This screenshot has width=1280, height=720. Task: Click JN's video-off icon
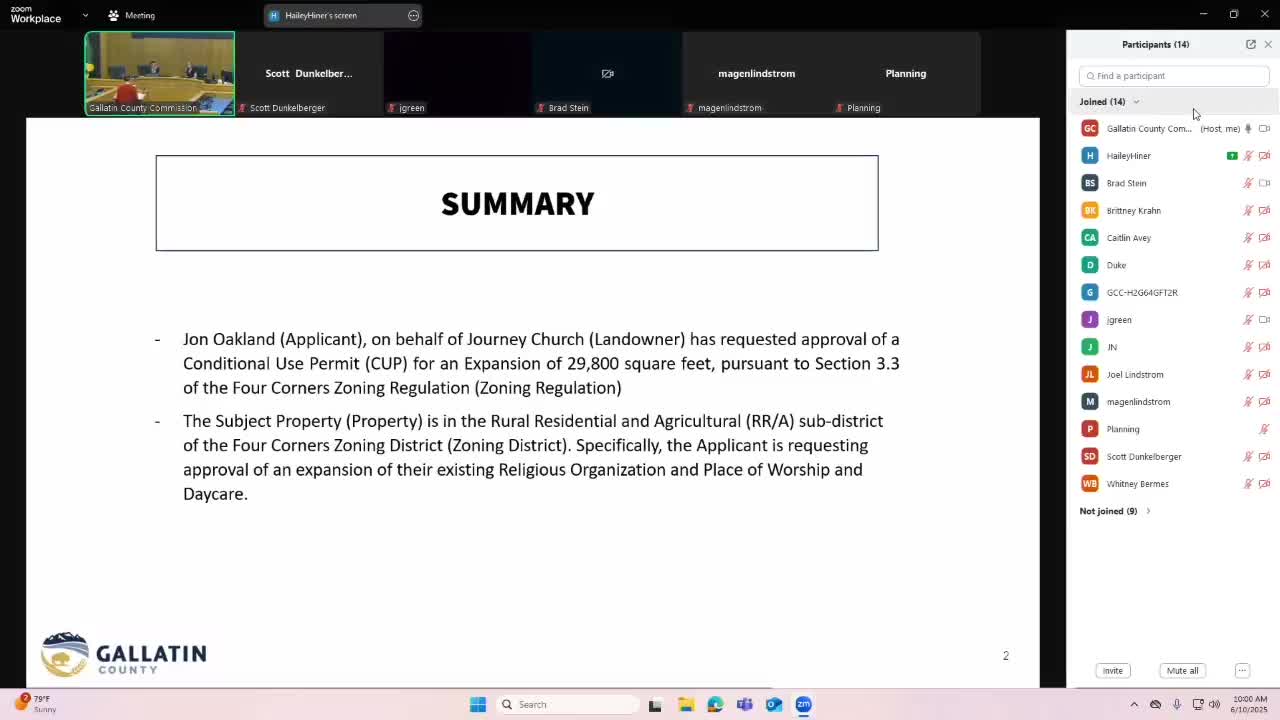click(x=1264, y=347)
